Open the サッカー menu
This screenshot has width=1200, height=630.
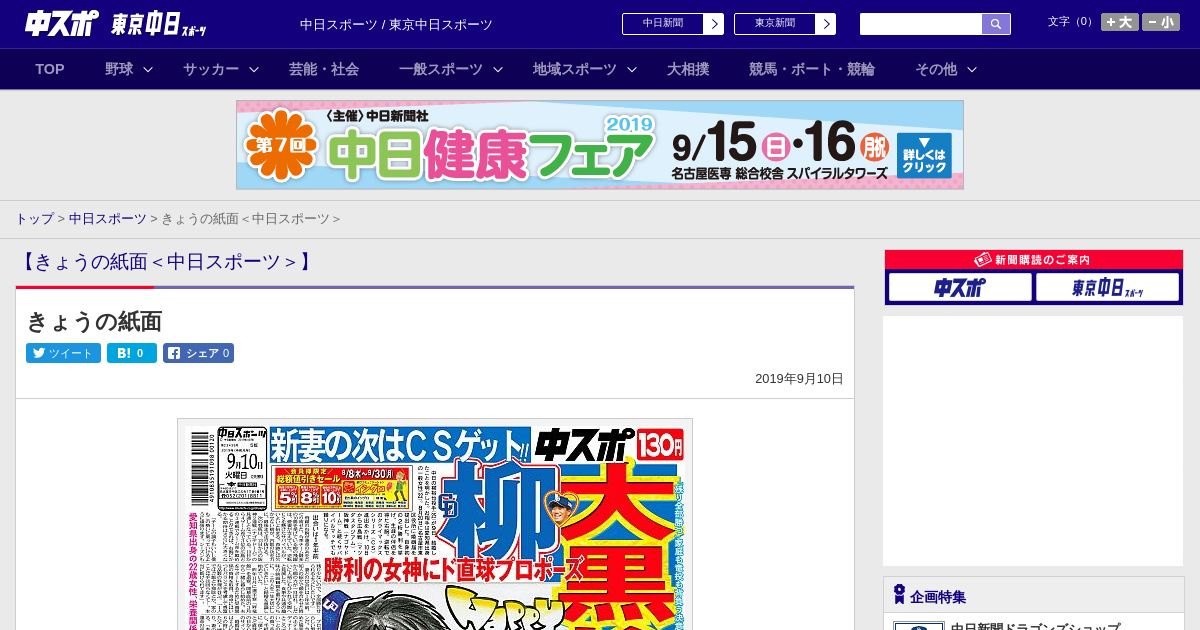211,69
